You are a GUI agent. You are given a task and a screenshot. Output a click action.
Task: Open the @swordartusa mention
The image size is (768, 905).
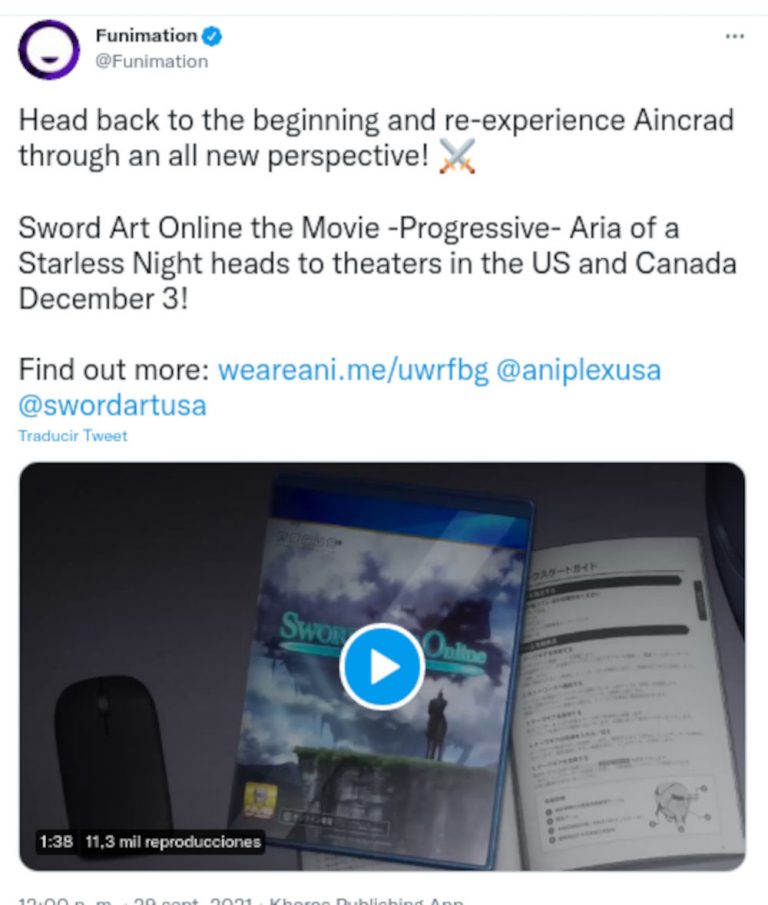click(113, 405)
